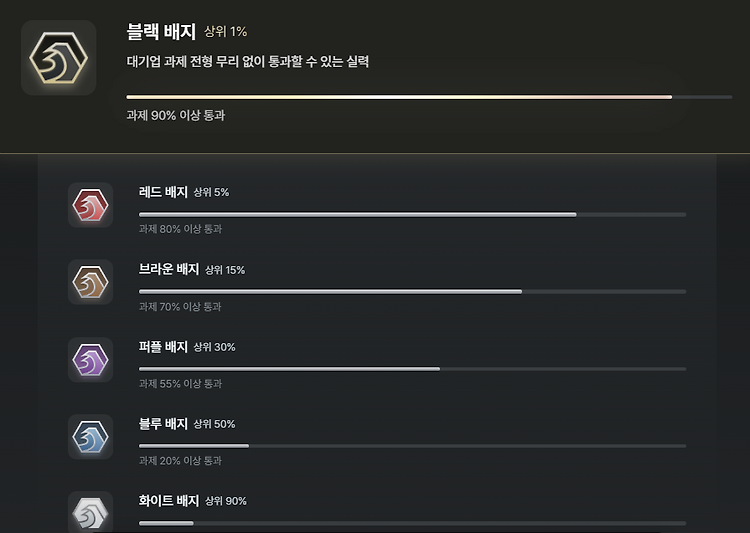Click the red badge hexagon icon
The height and width of the screenshot is (533, 750).
(90, 205)
